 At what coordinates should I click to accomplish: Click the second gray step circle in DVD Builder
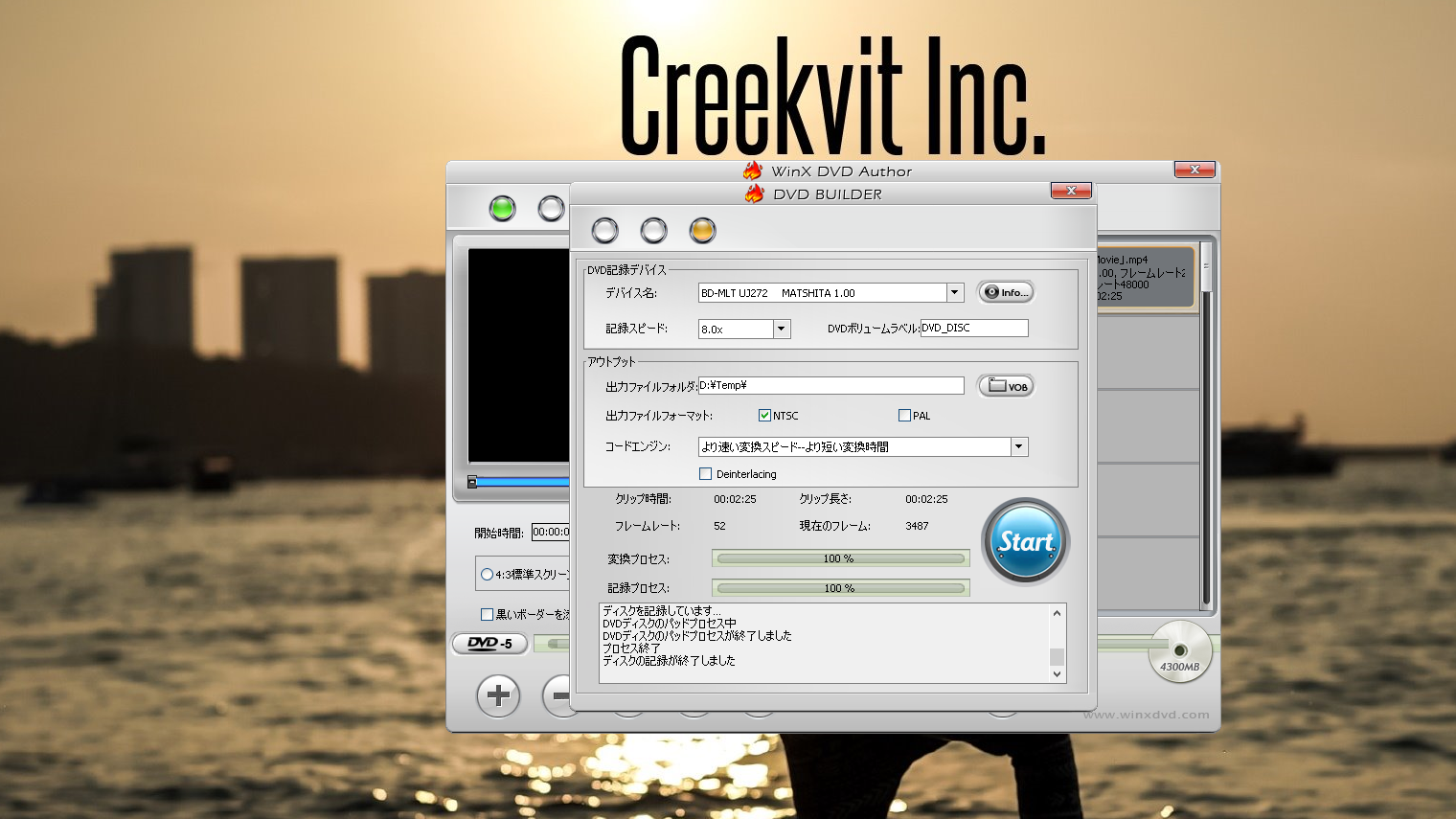click(653, 231)
